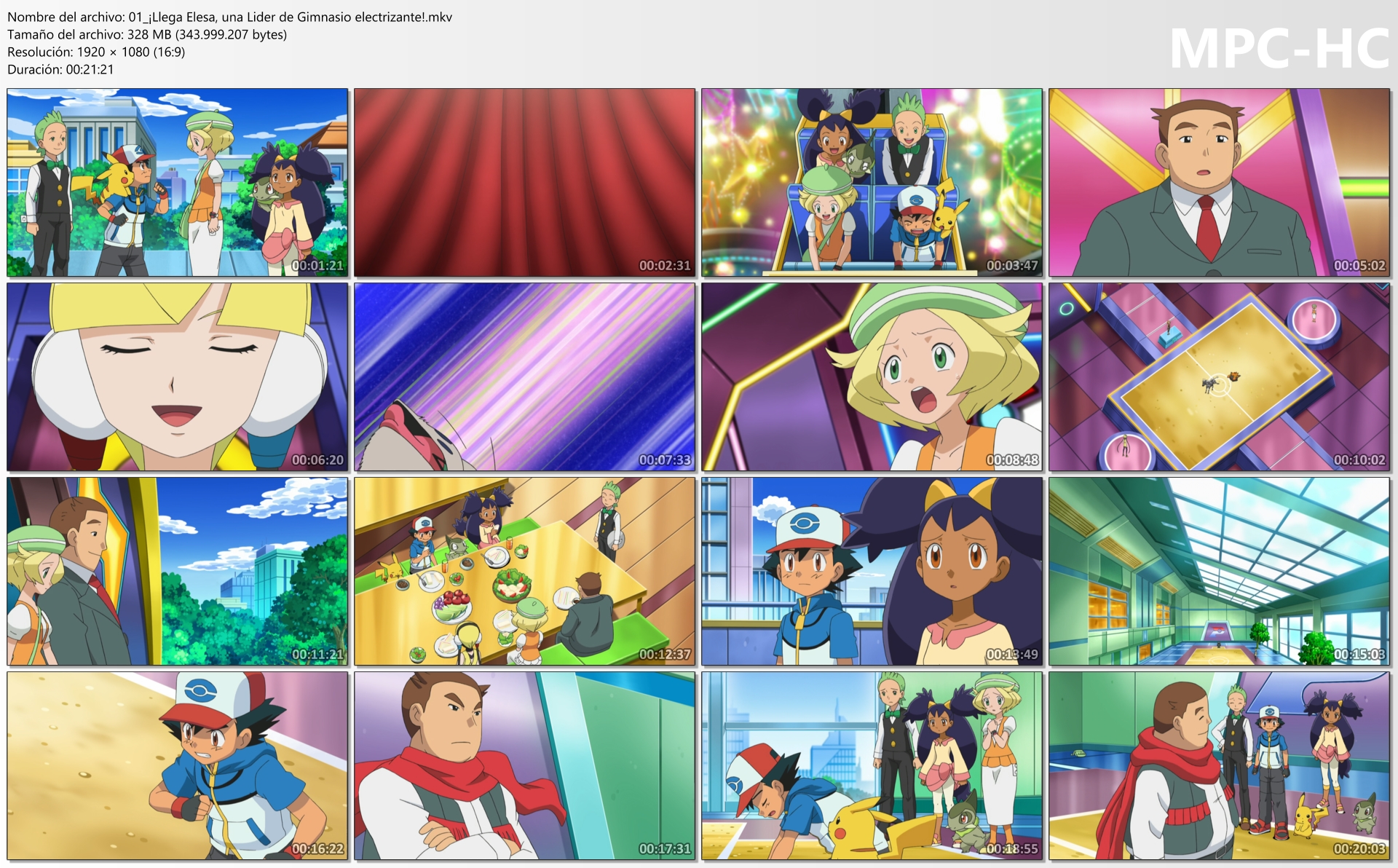Open the thumbnail stamped 00:03:47
Image resolution: width=1398 pixels, height=868 pixels.
coord(872,183)
